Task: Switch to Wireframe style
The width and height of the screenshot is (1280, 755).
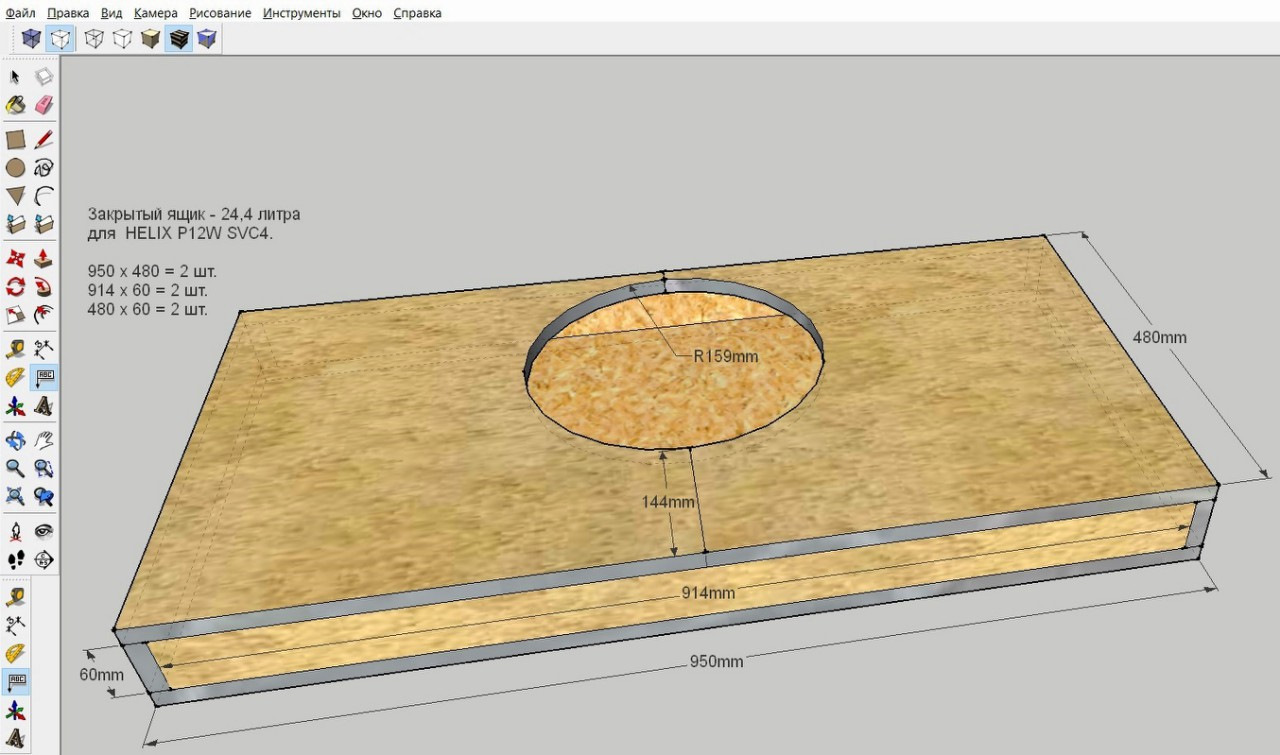Action: pyautogui.click(x=94, y=39)
